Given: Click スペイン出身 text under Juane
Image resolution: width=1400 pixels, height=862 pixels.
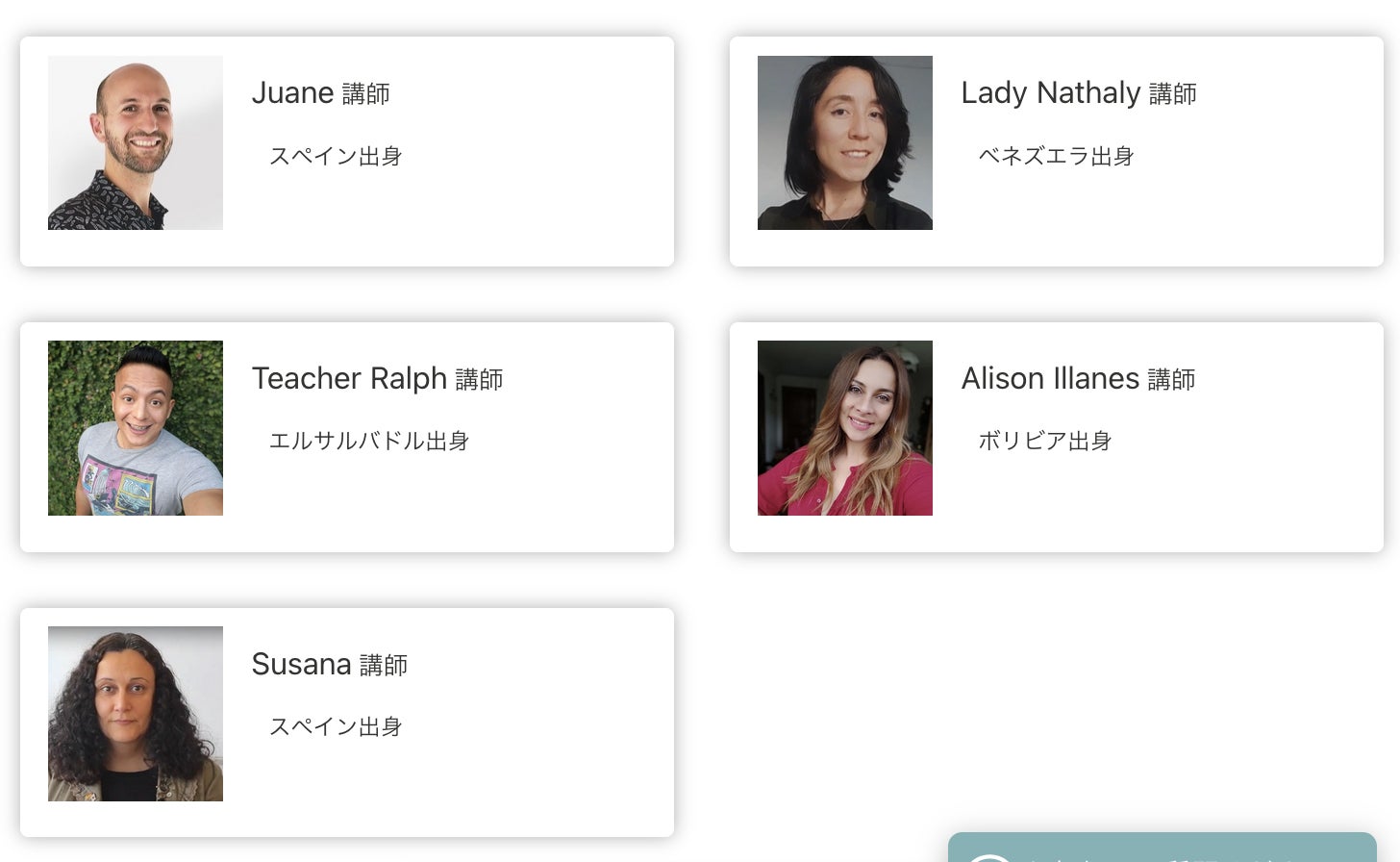Looking at the screenshot, I should click(336, 156).
